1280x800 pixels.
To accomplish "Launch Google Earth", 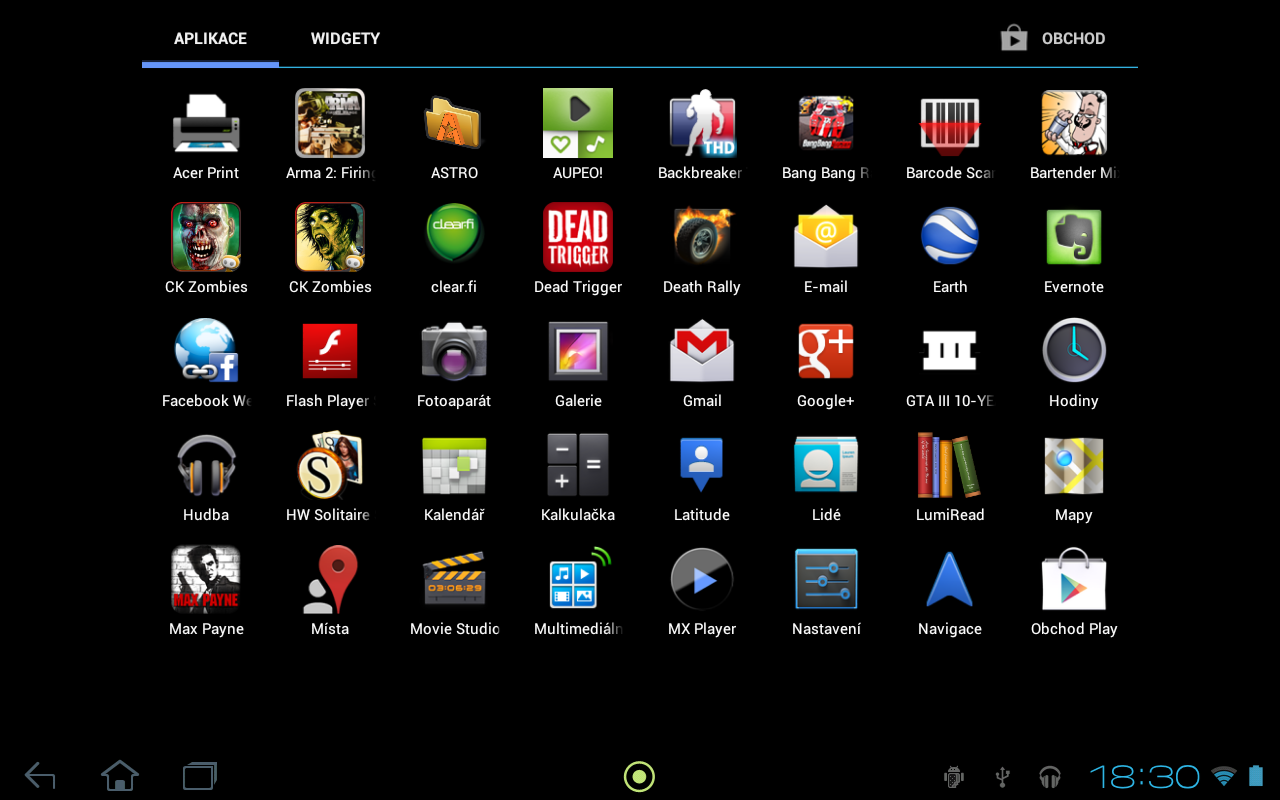I will pos(949,237).
